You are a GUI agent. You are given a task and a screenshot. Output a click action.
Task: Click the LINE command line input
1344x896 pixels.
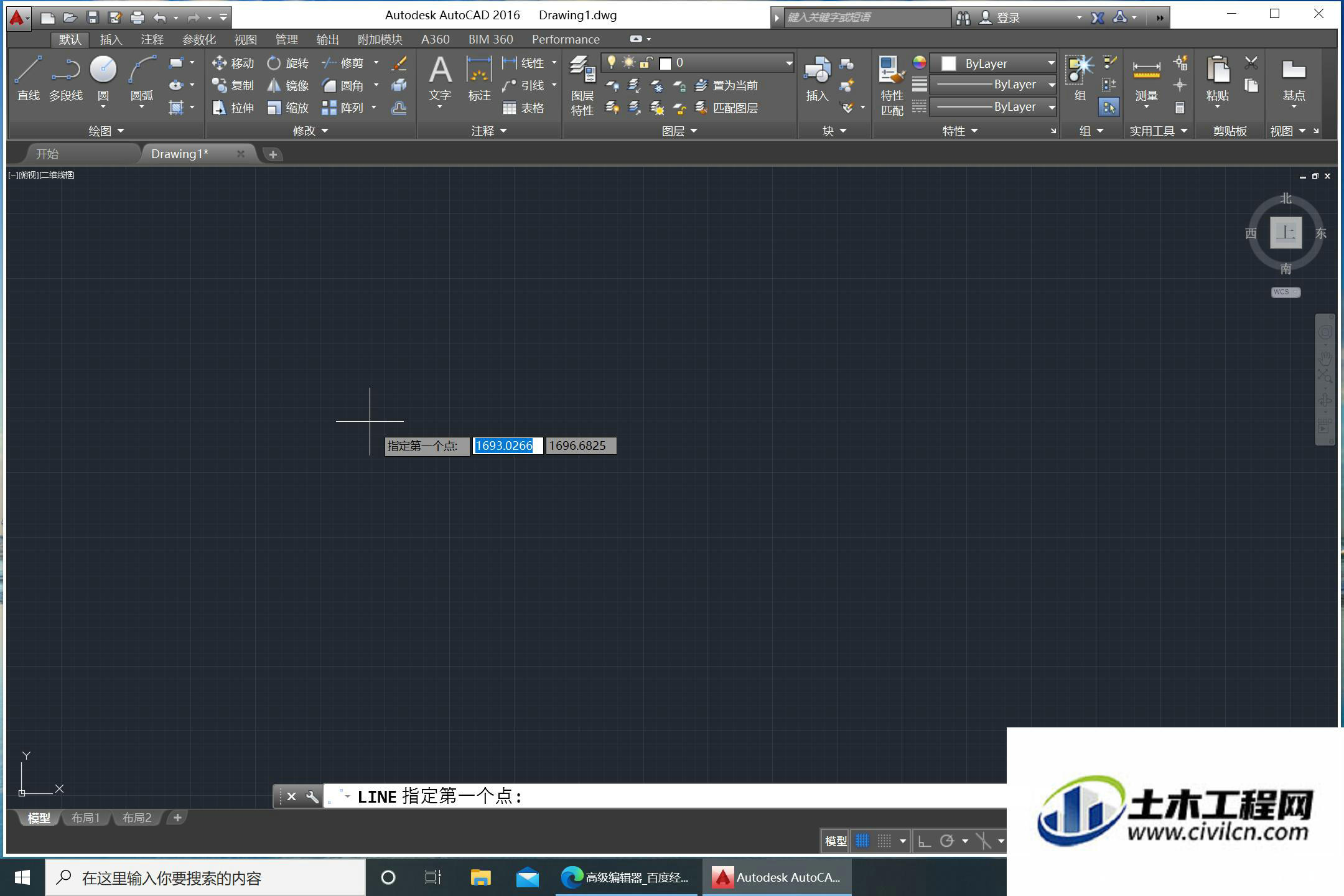click(x=665, y=796)
